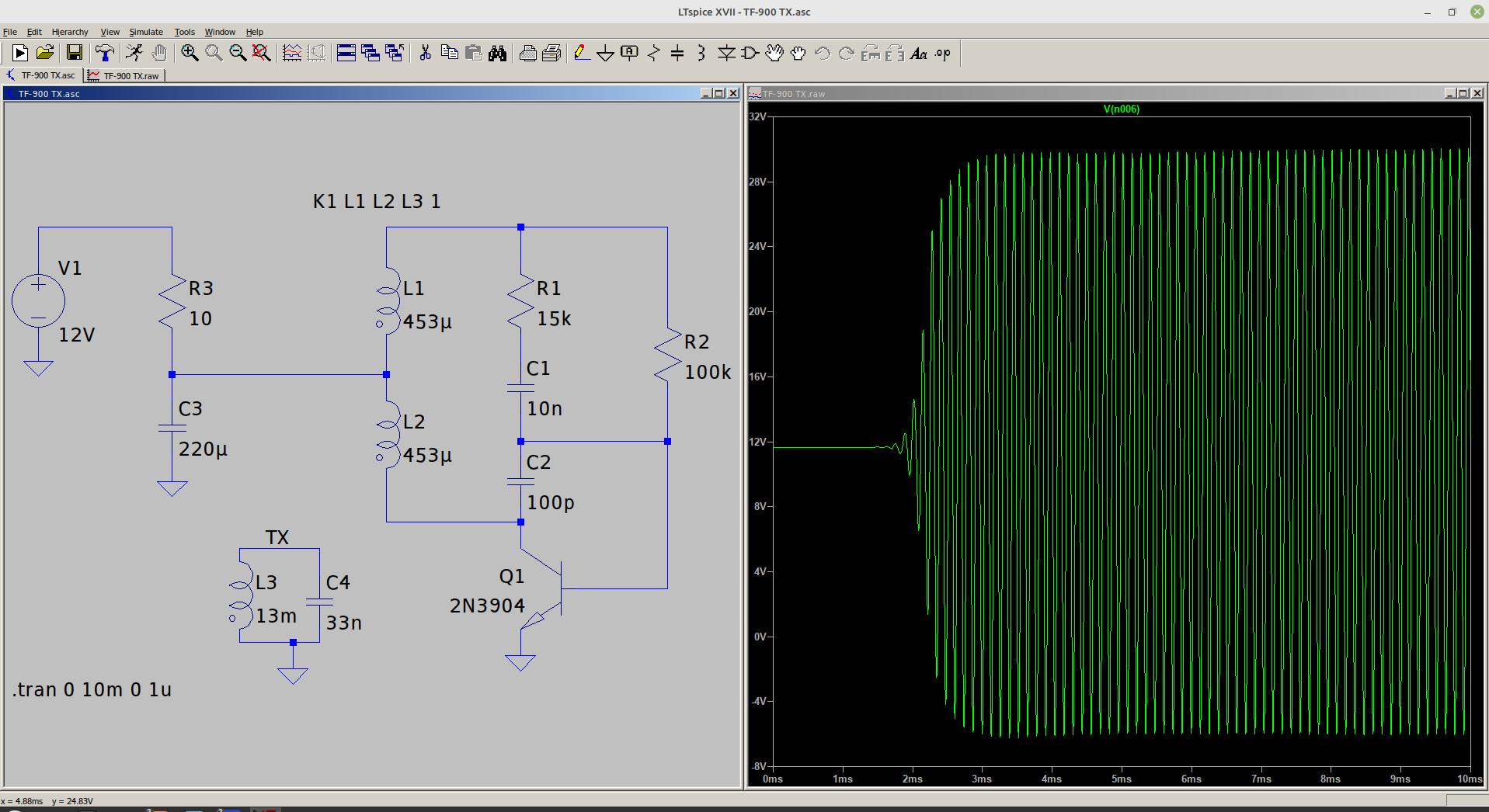Click the V(n006) trace label
Viewport: 1489px width, 812px height.
pyautogui.click(x=1122, y=109)
